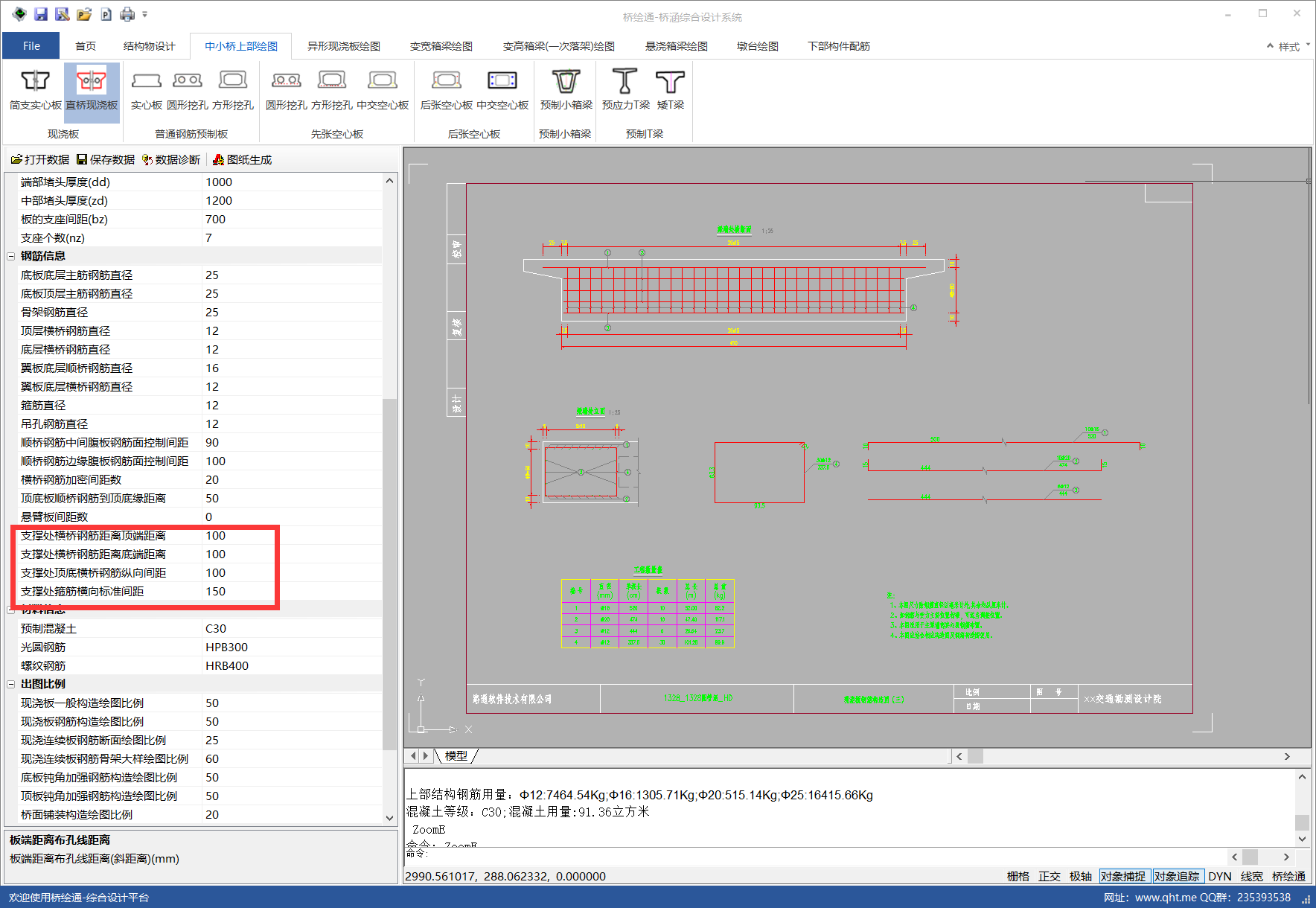The image size is (1316, 908).
Task: Switch to the 墩台绘图 ribbon tab
Action: coord(757,46)
